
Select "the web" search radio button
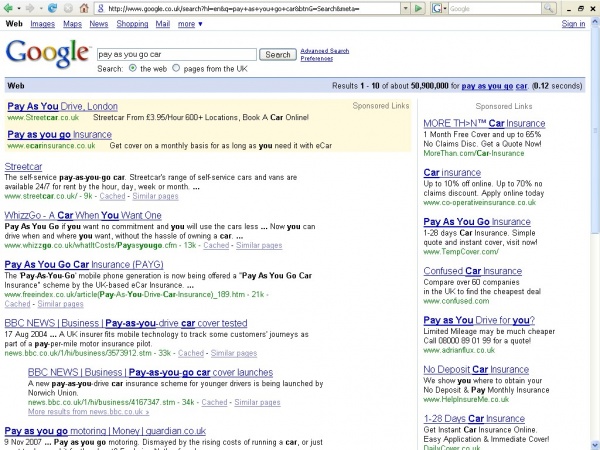[x=133, y=68]
